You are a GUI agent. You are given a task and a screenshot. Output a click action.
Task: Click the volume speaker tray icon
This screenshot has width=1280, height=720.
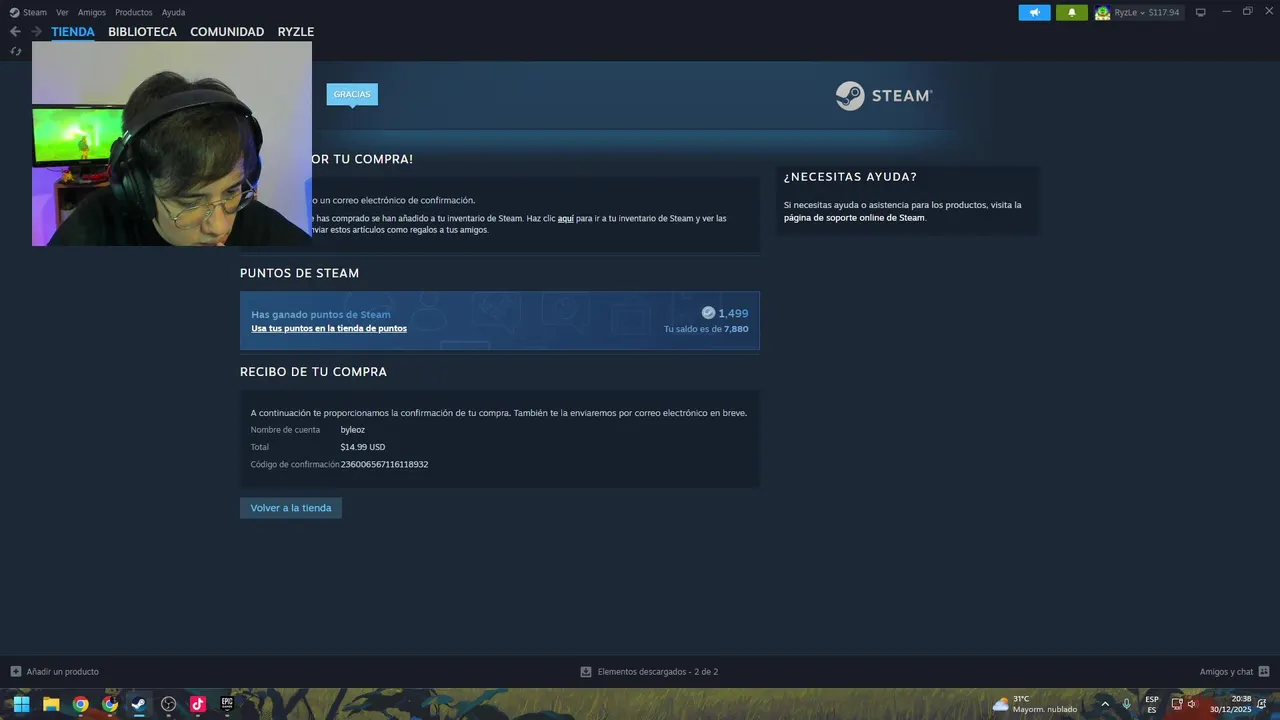point(1191,704)
